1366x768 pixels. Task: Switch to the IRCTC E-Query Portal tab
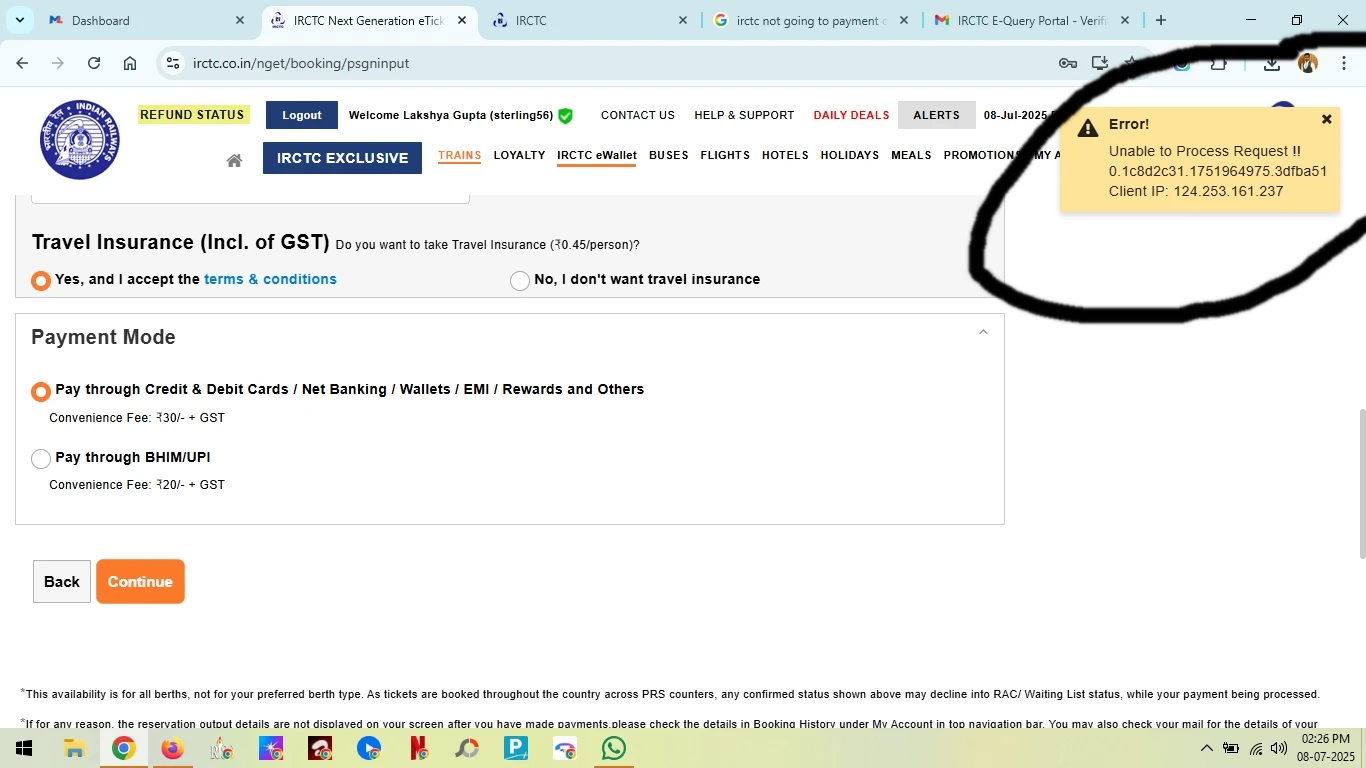1028,20
